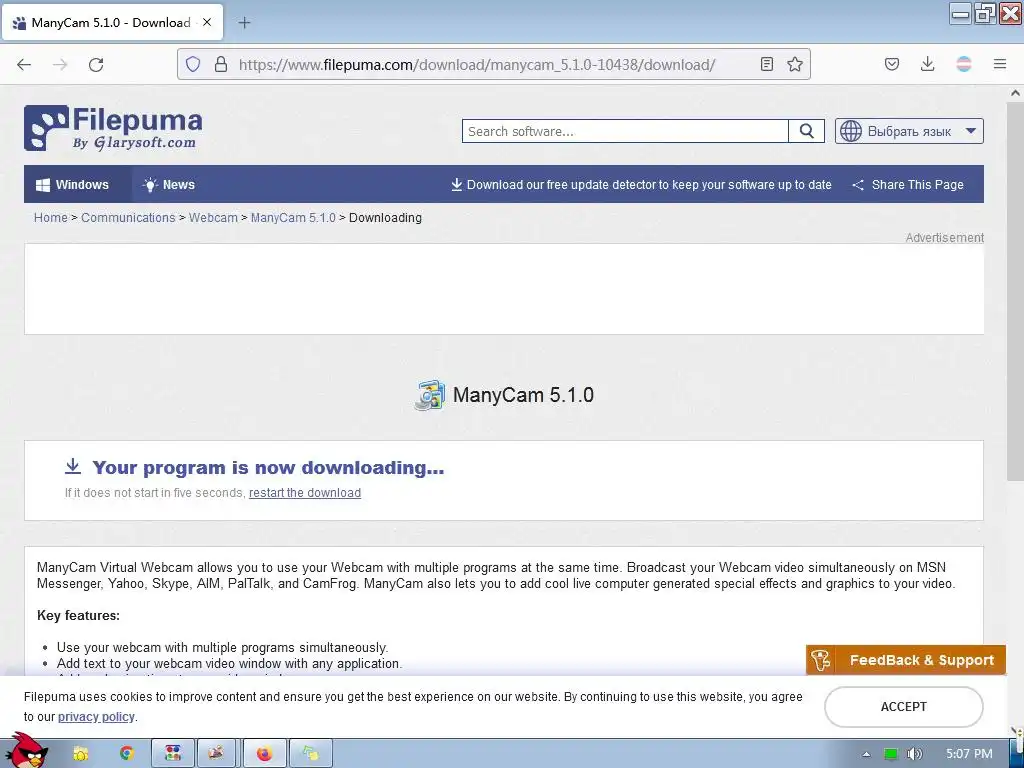
Task: View site security via the padlock icon
Action: click(221, 64)
